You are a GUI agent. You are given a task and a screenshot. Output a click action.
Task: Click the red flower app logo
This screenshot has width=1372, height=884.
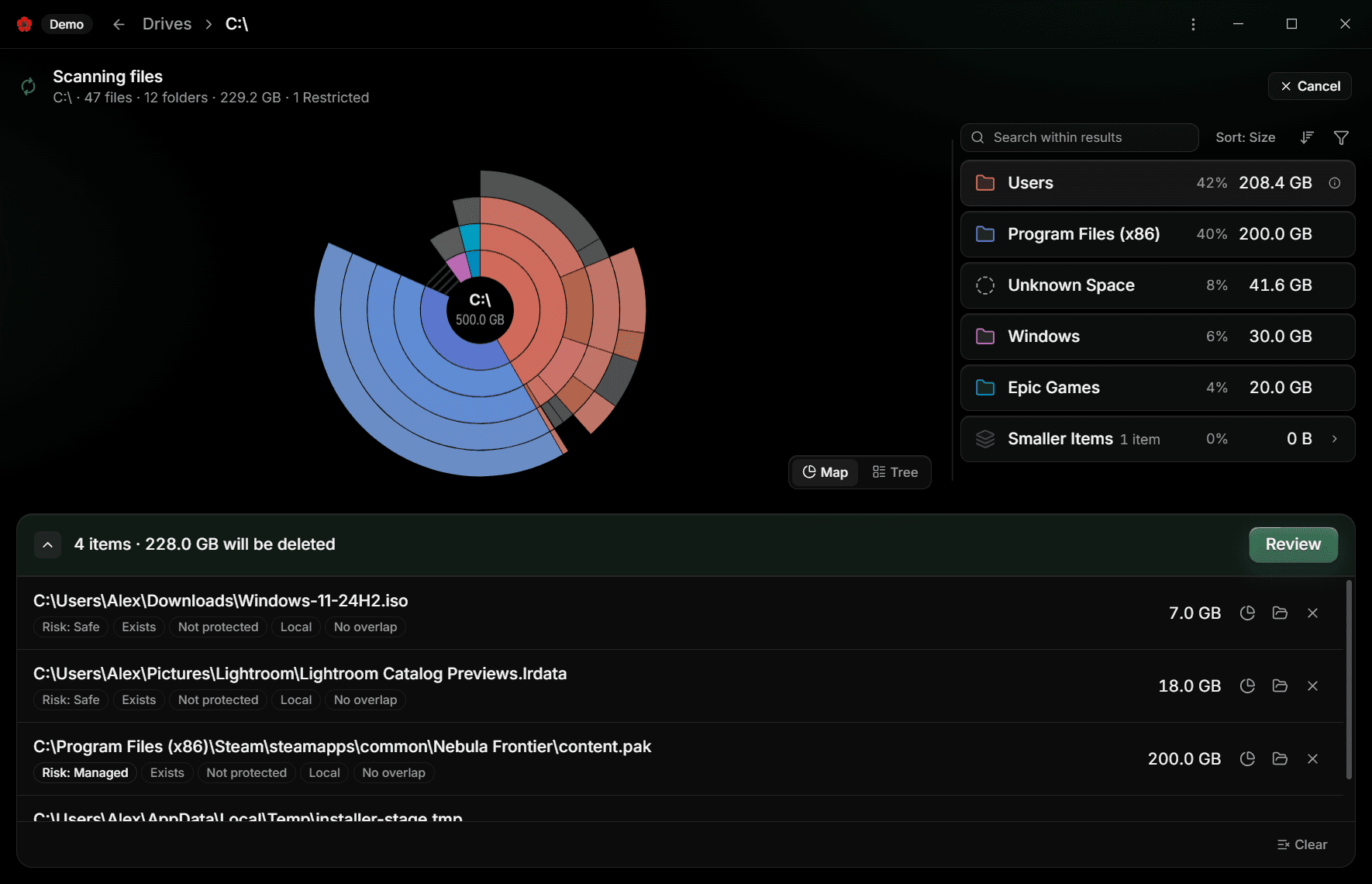click(x=24, y=24)
